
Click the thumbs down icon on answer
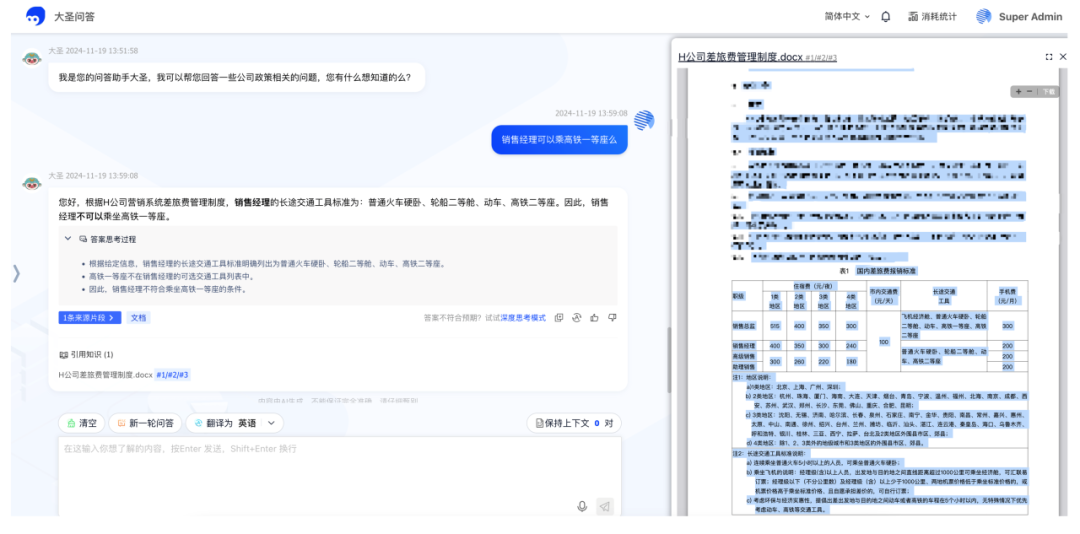tap(612, 318)
